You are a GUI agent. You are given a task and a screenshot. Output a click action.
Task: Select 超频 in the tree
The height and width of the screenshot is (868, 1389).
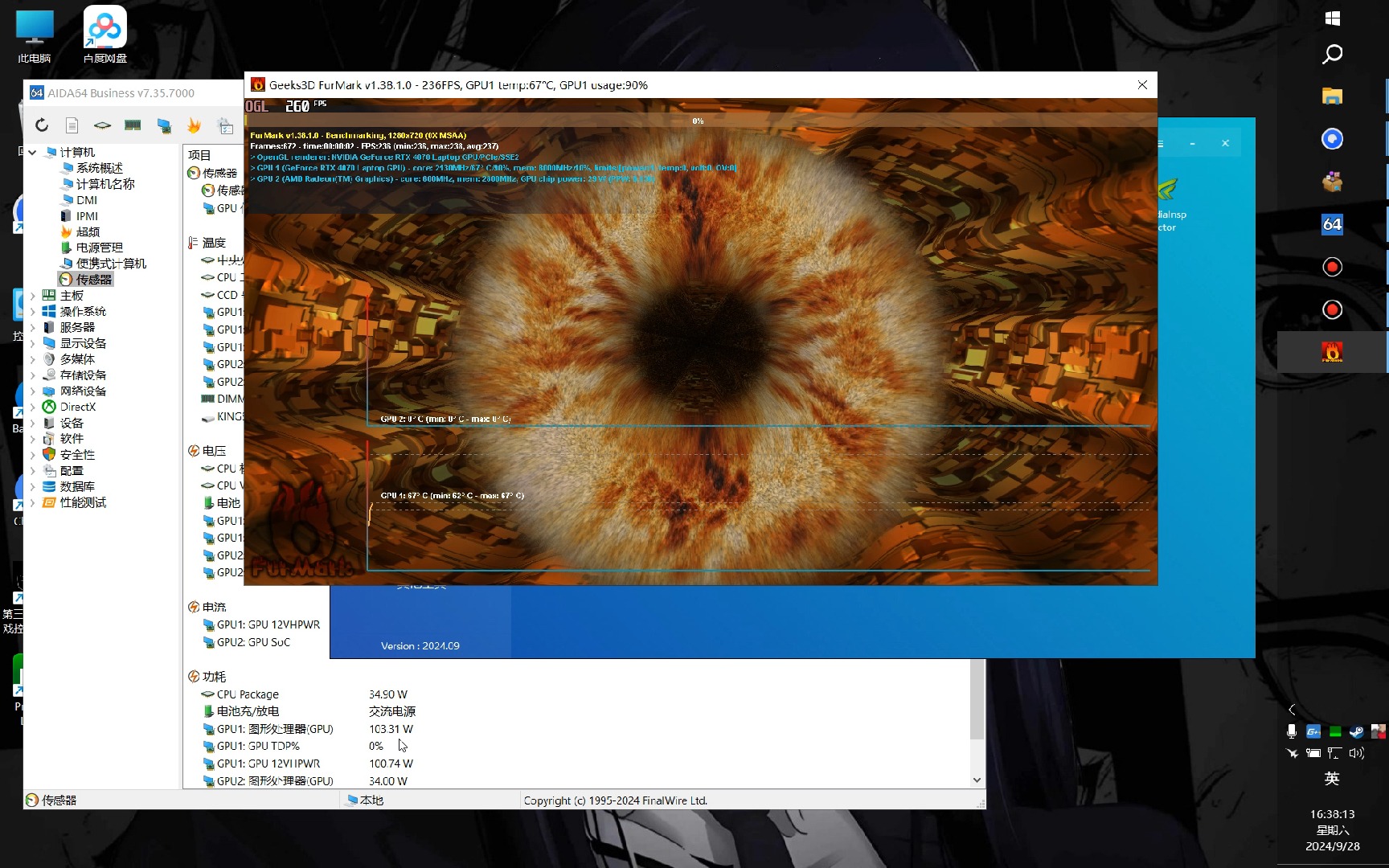[88, 232]
